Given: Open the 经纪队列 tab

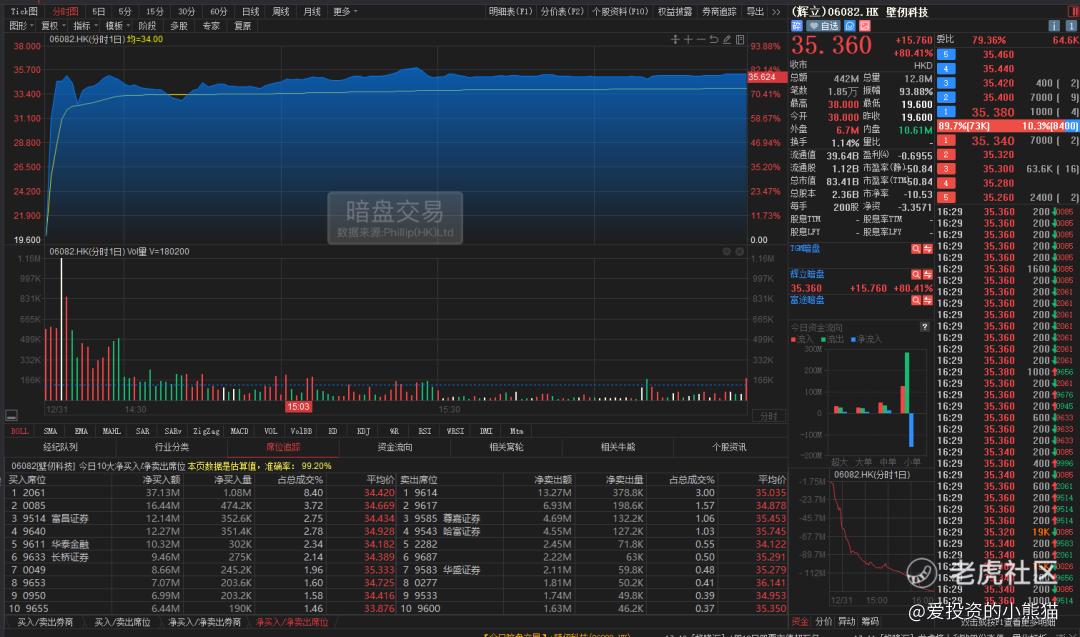Looking at the screenshot, I should tap(60, 447).
